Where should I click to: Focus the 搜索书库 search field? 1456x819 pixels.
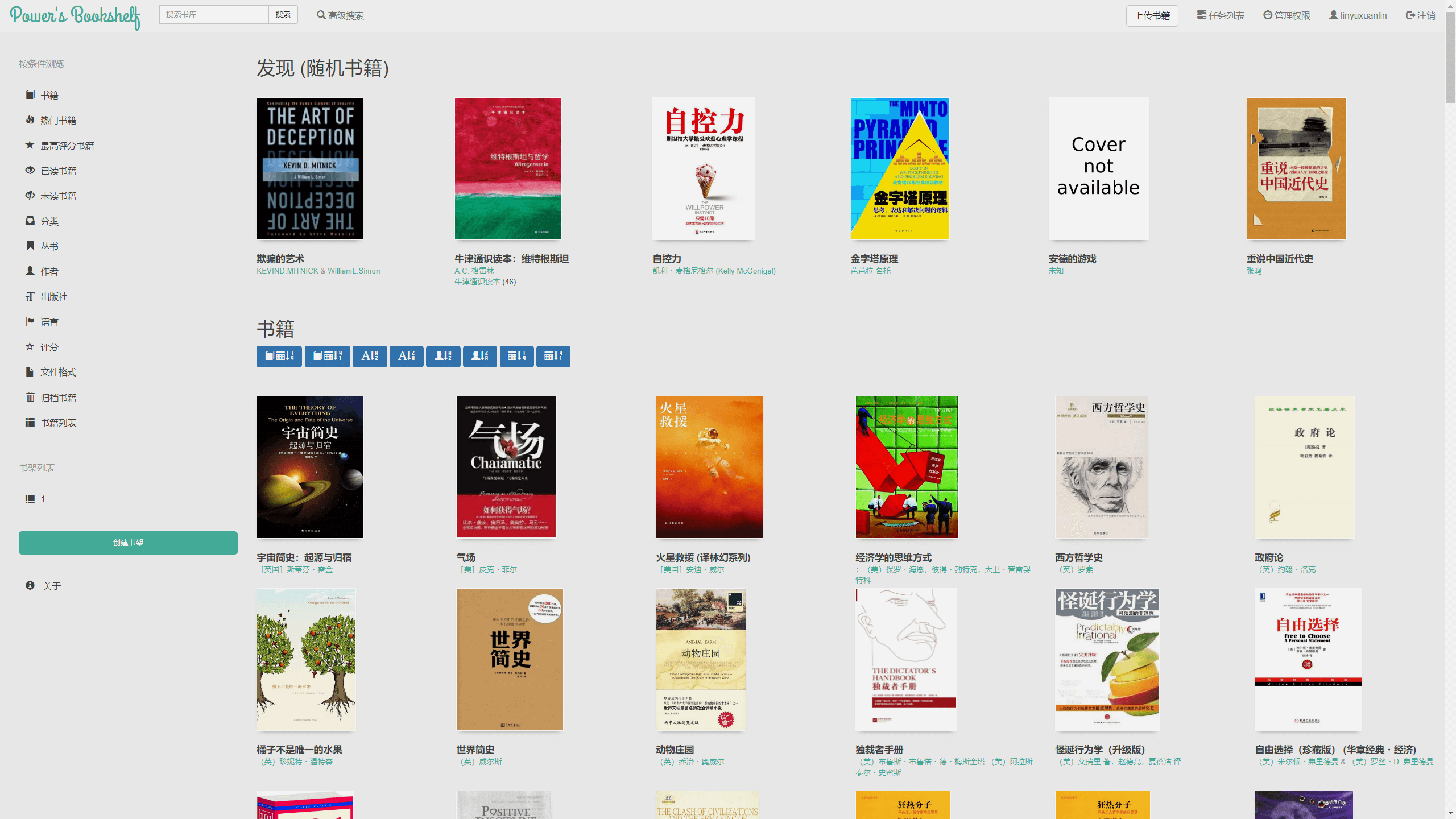[x=214, y=14]
